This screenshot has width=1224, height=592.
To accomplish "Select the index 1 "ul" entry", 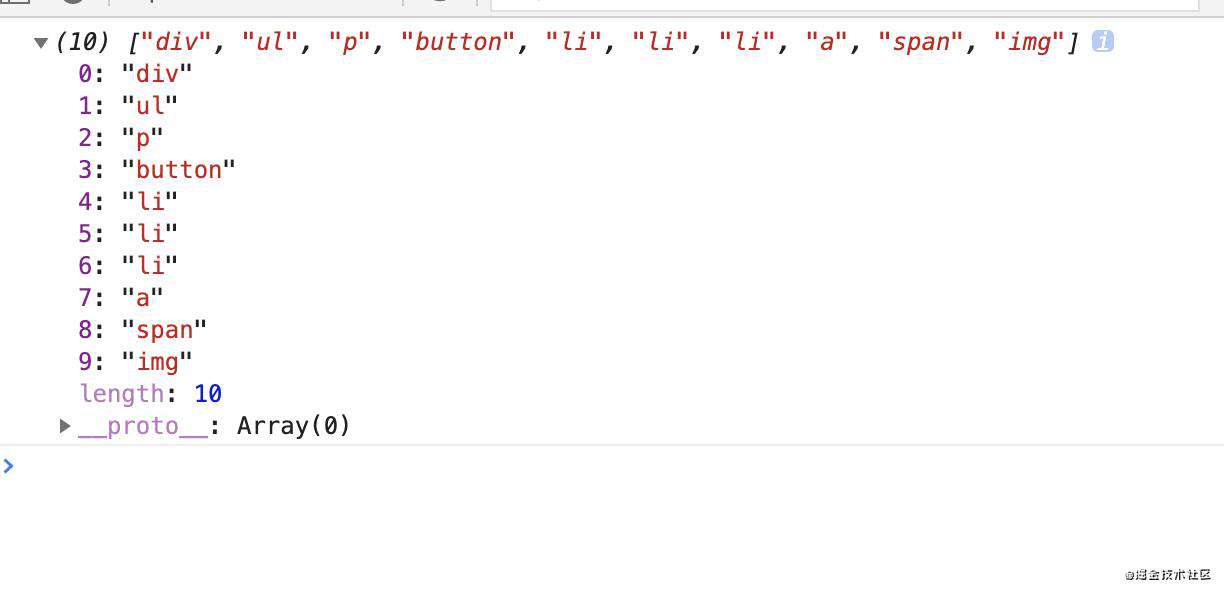I will [128, 105].
